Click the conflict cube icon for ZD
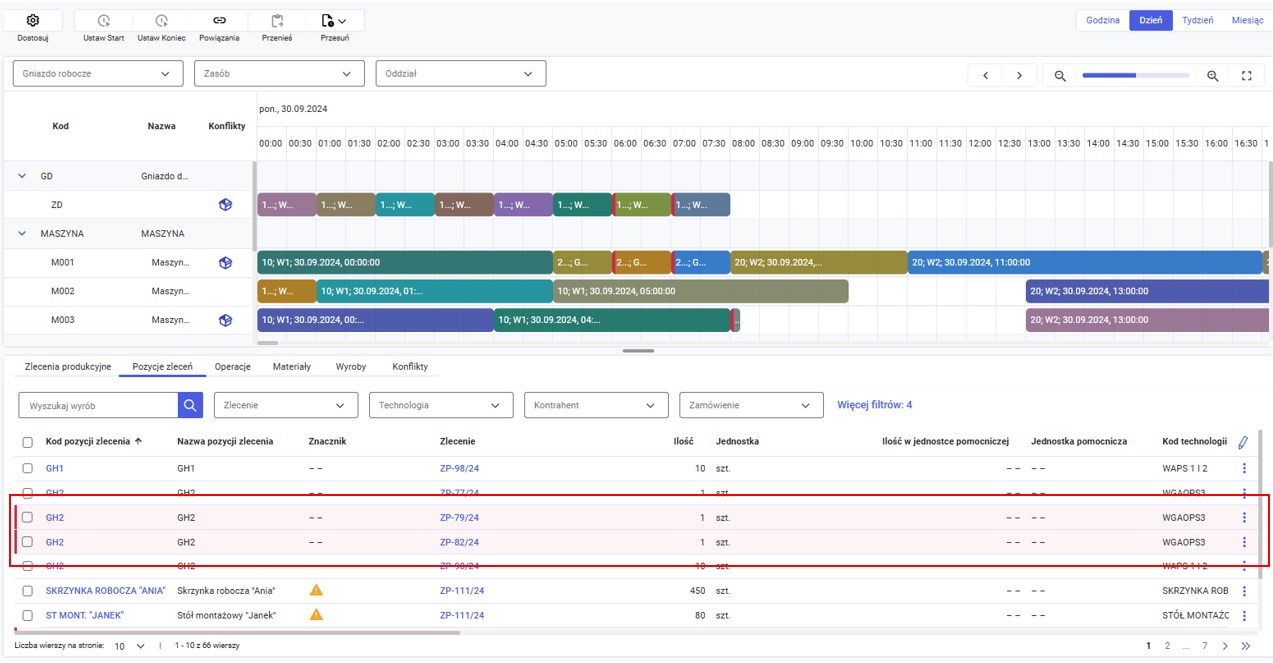This screenshot has width=1273, height=663. [226, 205]
